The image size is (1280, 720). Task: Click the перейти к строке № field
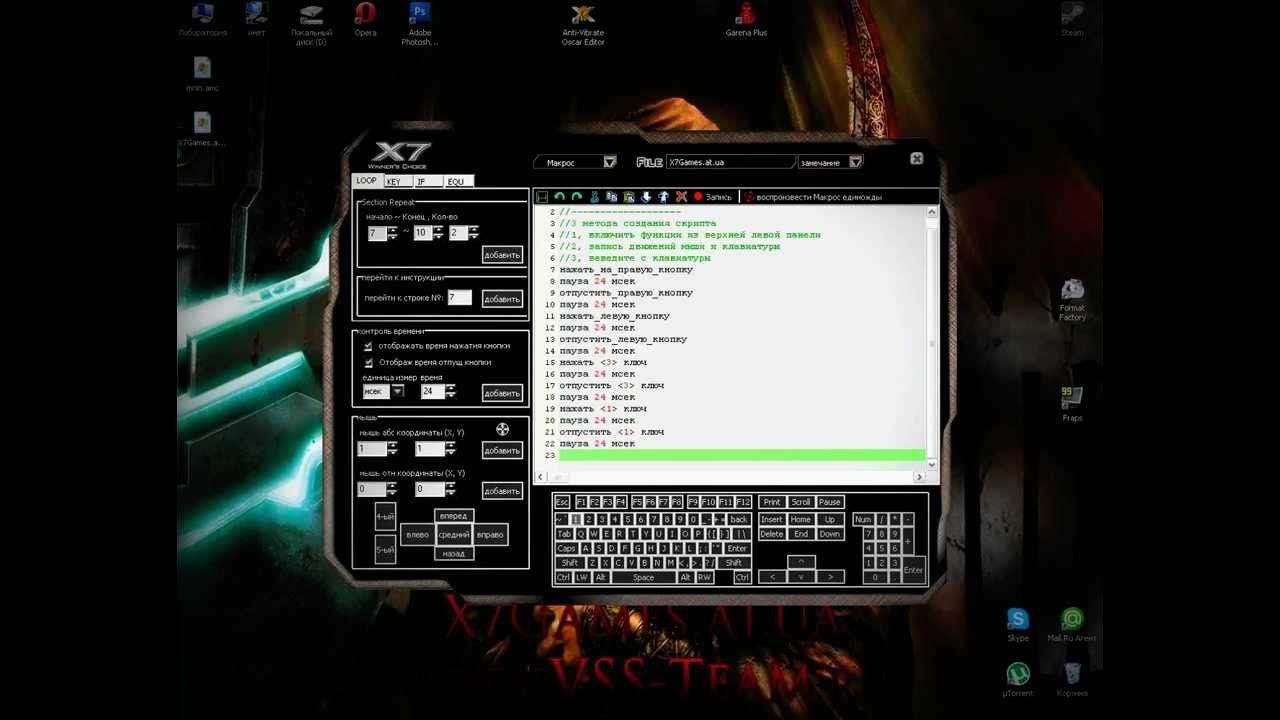point(459,298)
